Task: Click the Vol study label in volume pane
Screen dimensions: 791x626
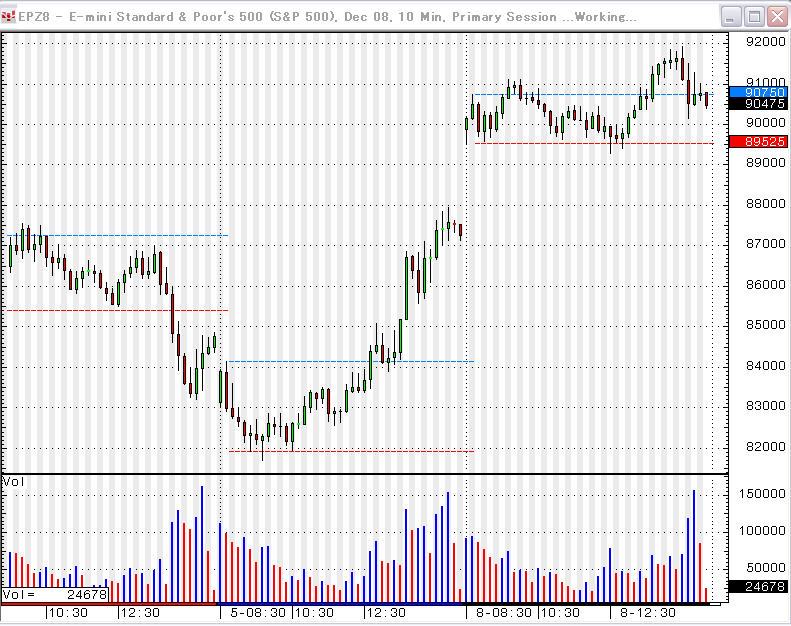Action: point(13,482)
